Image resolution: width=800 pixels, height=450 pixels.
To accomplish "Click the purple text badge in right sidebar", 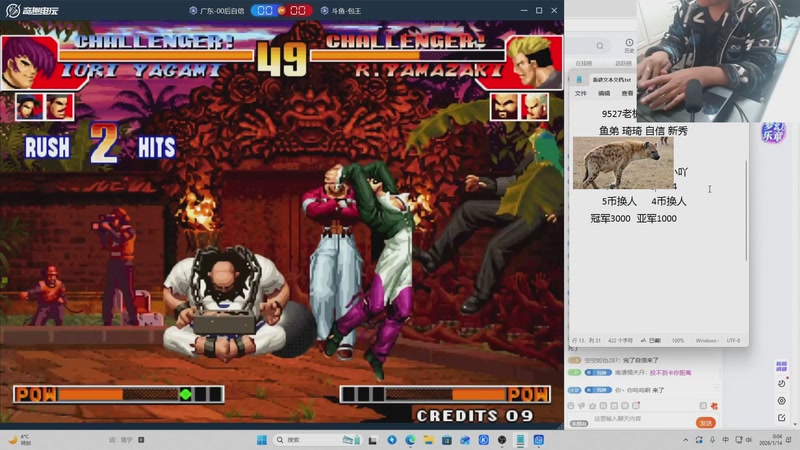I will 781,366.
